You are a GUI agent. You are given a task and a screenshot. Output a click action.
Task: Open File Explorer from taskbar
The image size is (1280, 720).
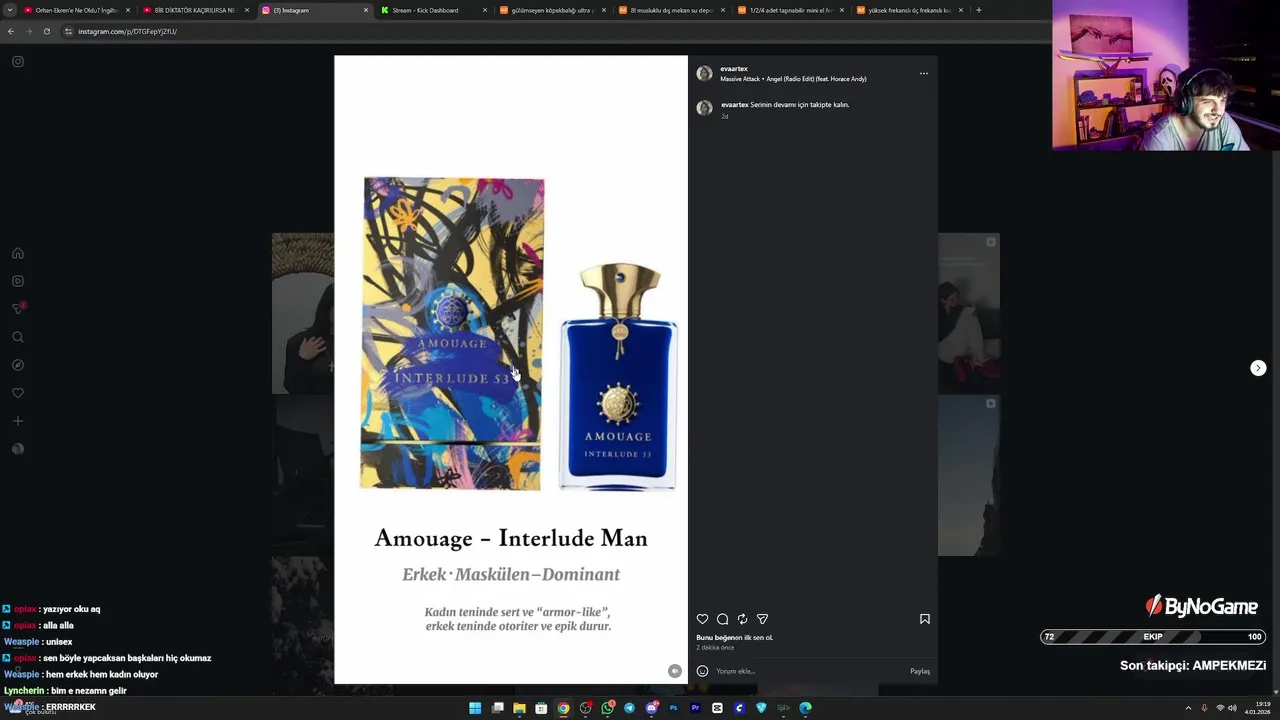coord(519,708)
